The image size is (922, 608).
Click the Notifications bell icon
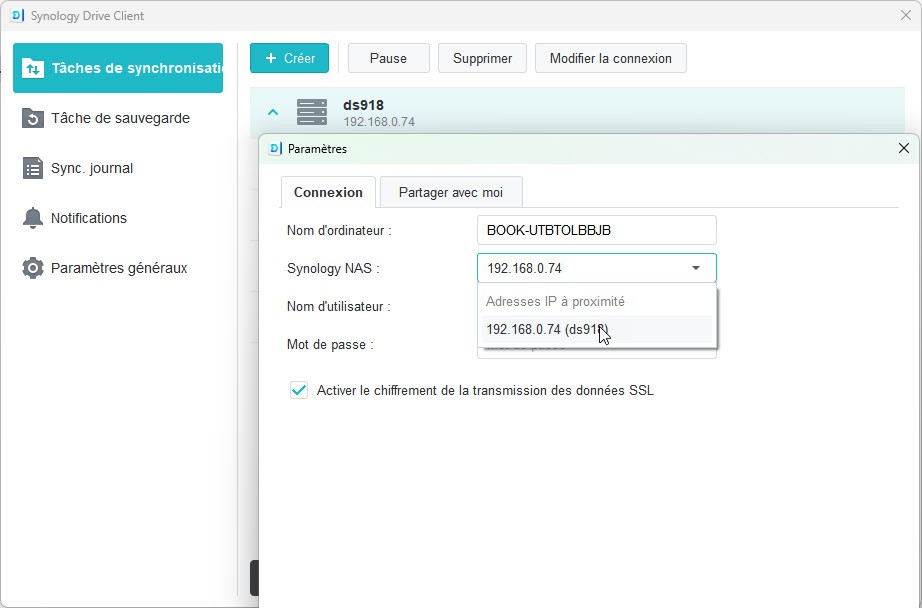click(x=33, y=218)
